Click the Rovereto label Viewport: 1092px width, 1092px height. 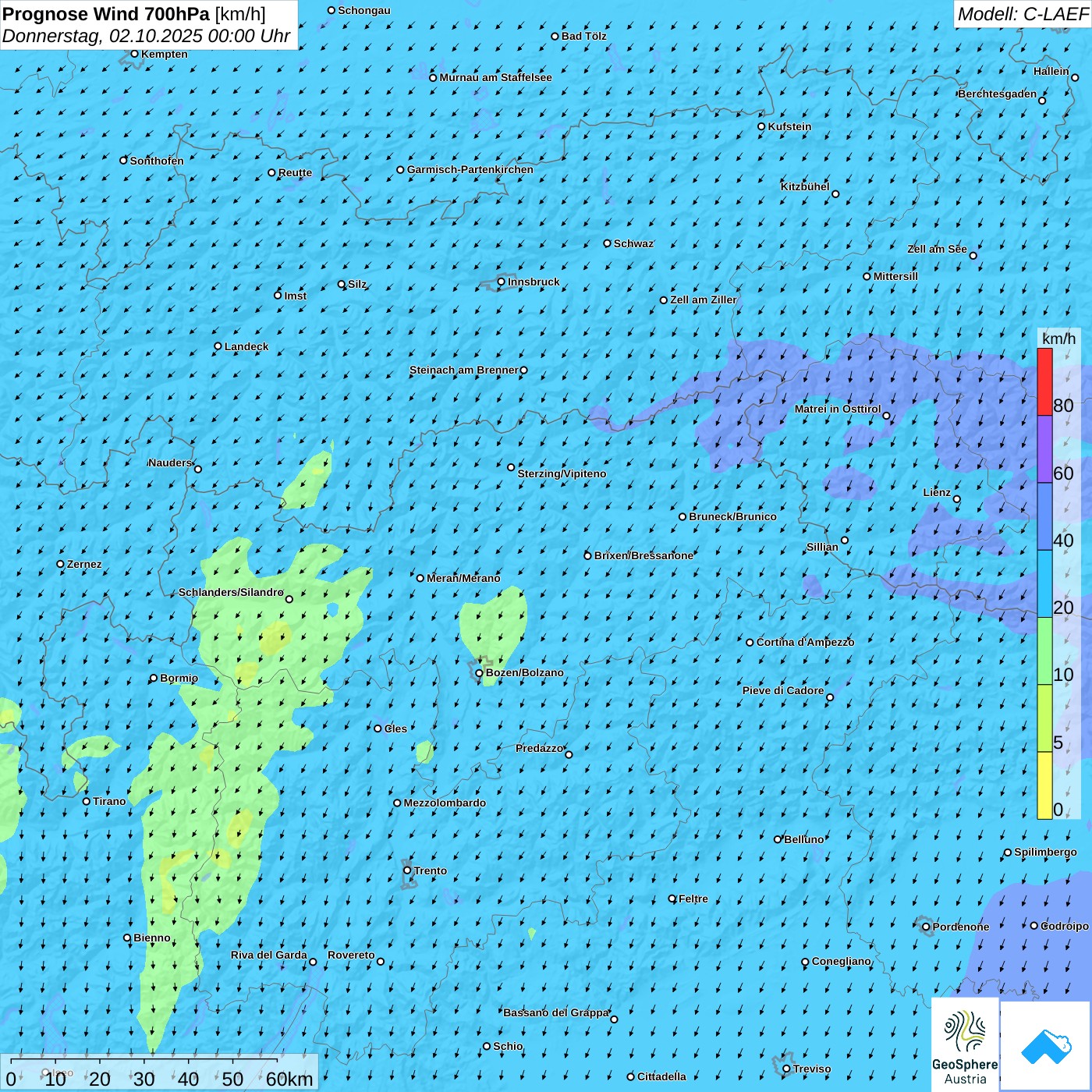tap(351, 955)
